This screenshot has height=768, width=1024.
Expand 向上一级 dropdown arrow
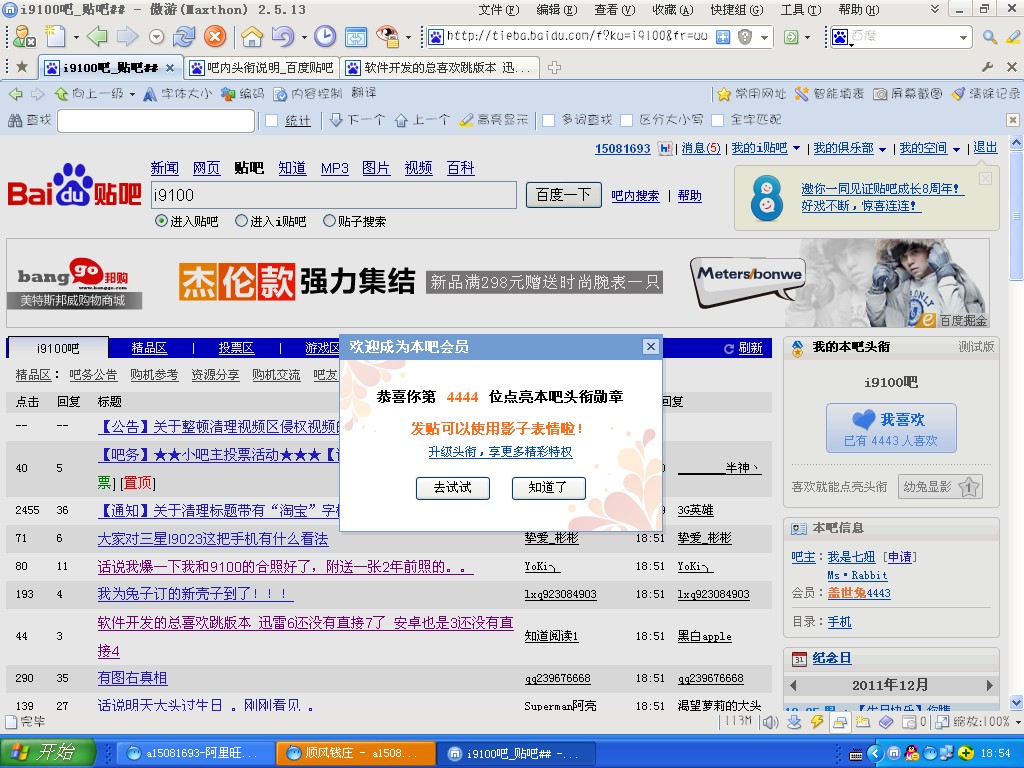click(133, 94)
